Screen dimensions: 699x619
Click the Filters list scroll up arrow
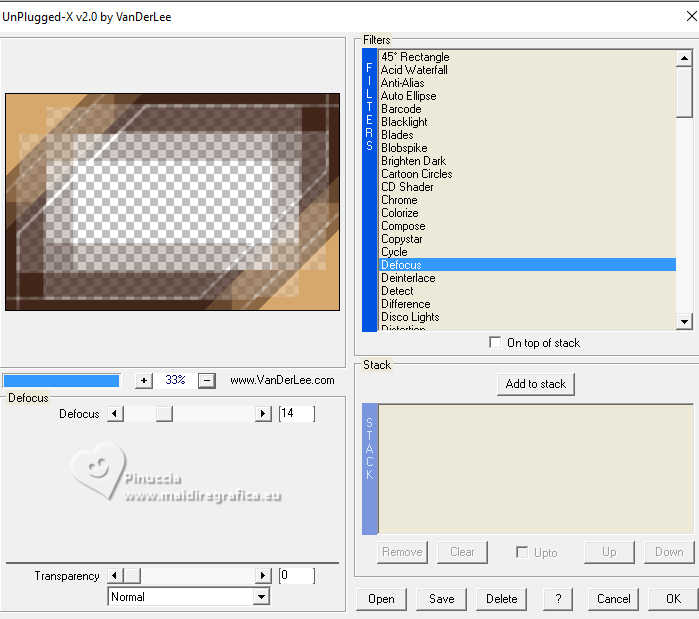(684, 58)
